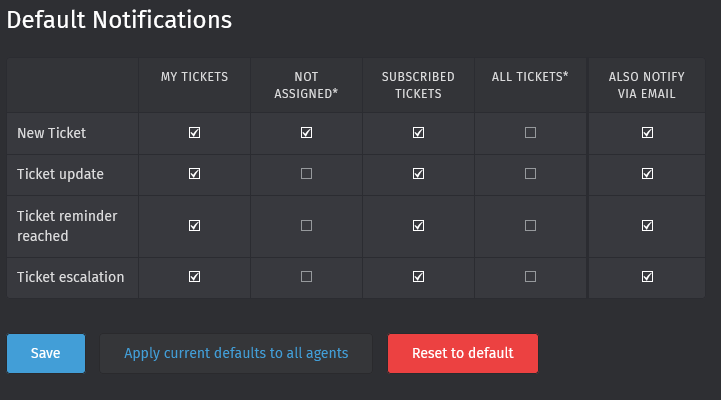
Task: Uncheck New Ticket under My Tickets
Action: tap(195, 132)
